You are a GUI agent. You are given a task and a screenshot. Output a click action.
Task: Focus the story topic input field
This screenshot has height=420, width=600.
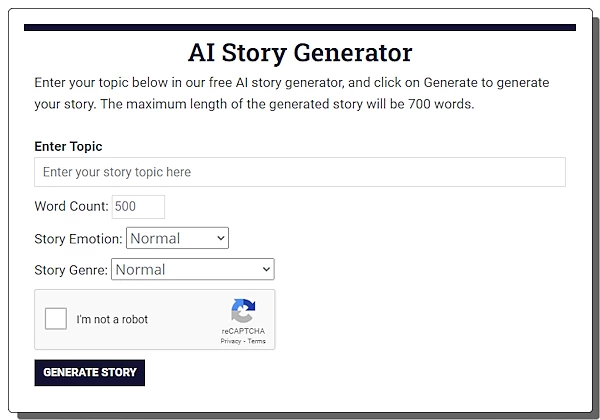[299, 172]
